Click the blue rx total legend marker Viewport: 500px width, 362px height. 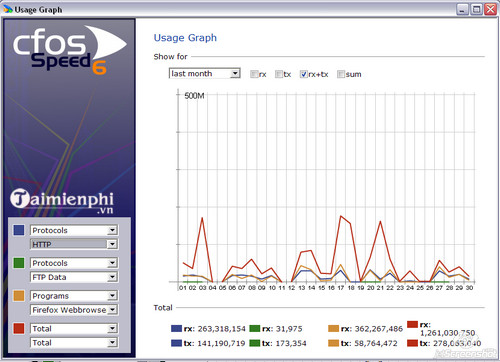pos(176,329)
